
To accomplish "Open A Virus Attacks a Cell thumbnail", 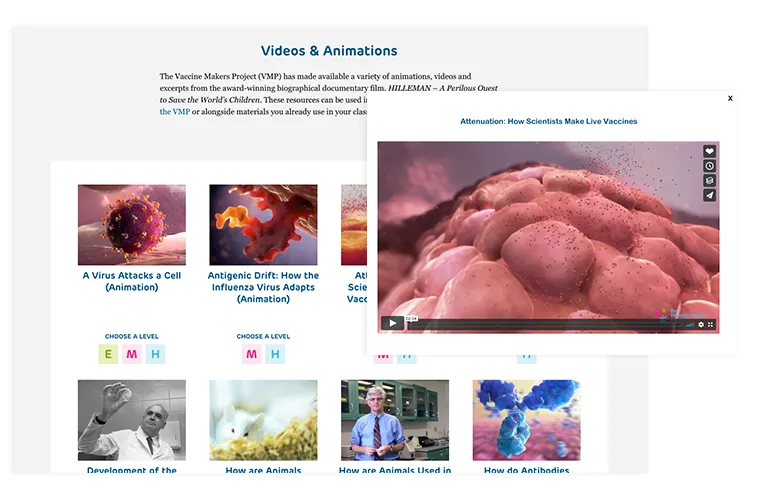I will tap(132, 225).
